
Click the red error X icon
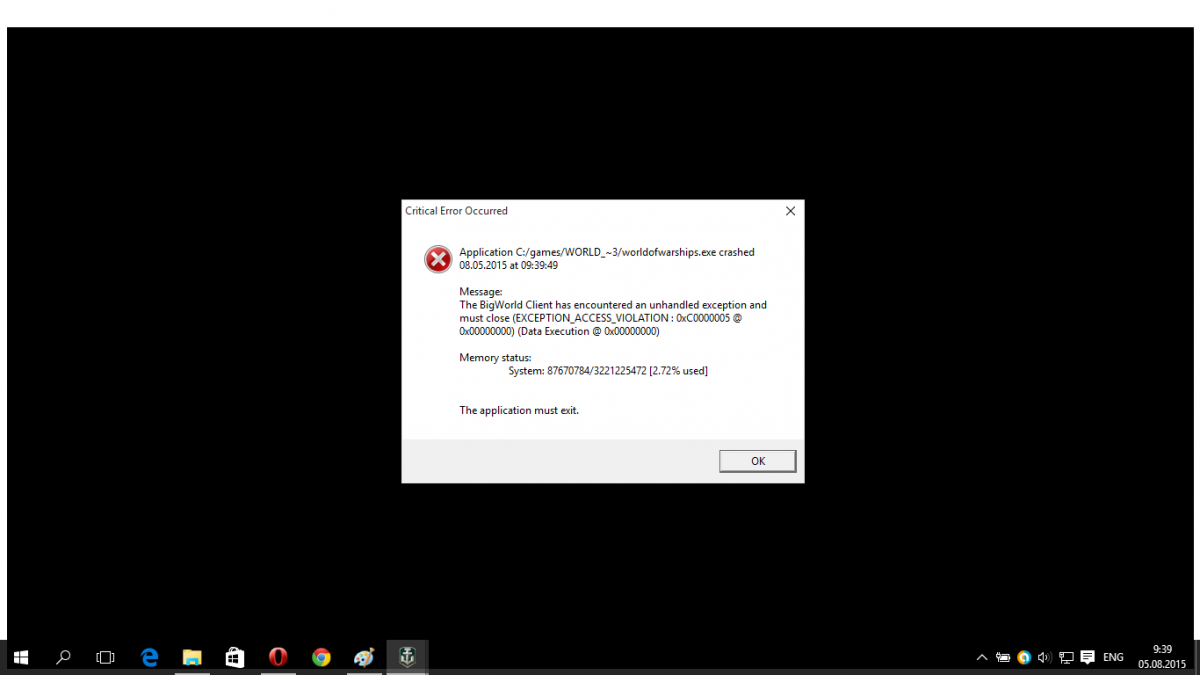tap(438, 260)
